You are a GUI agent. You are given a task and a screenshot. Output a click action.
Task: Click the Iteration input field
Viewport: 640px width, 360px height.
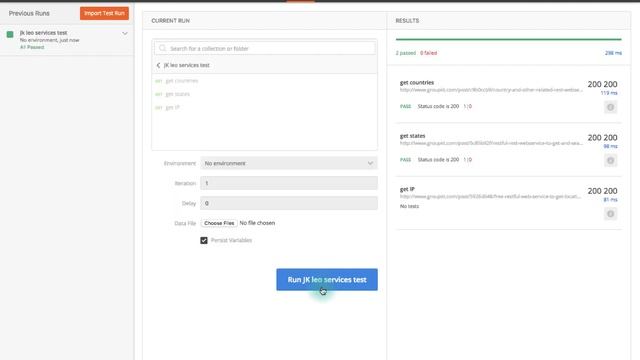tap(289, 183)
